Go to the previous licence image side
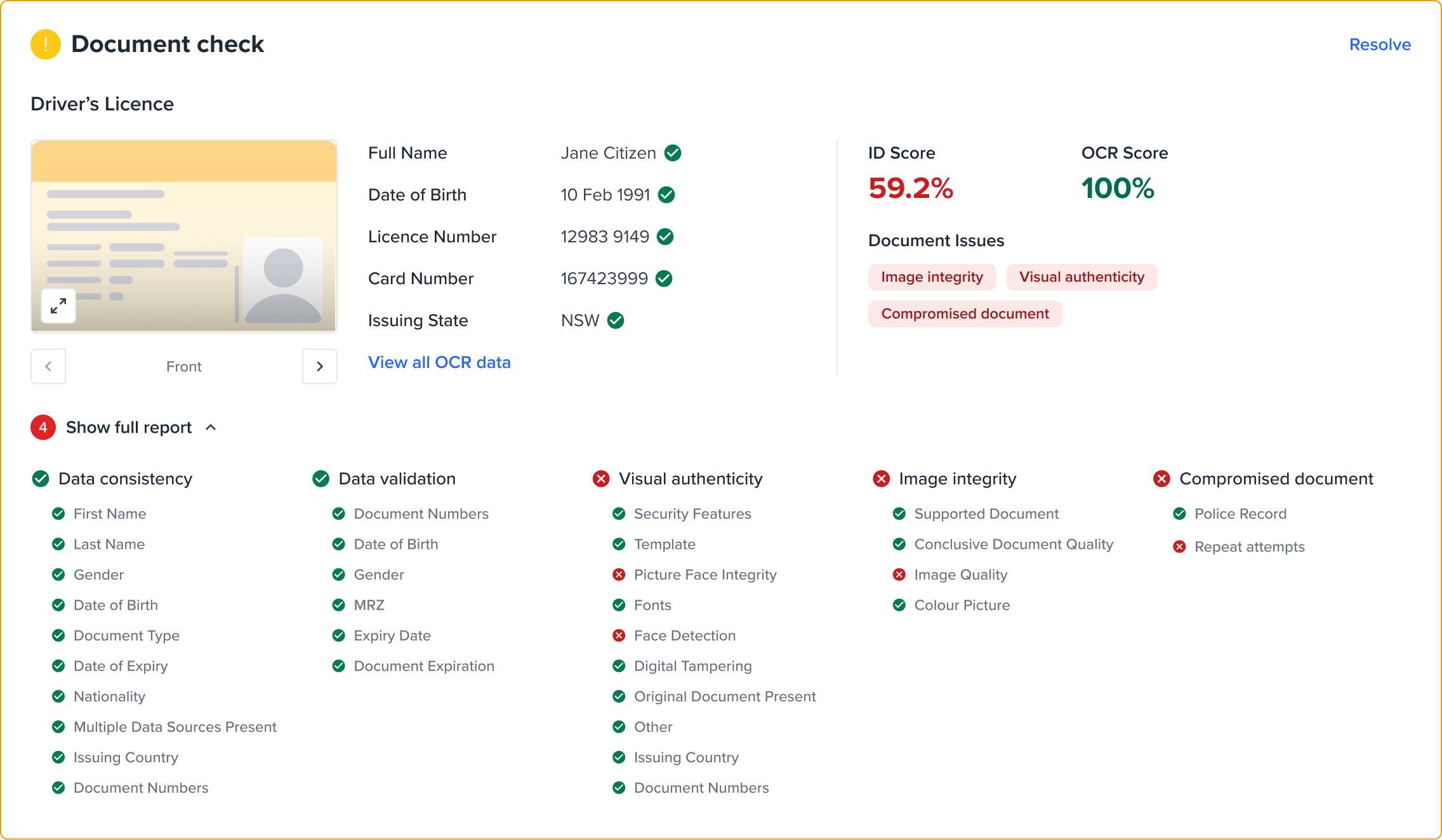1442x840 pixels. 48,366
